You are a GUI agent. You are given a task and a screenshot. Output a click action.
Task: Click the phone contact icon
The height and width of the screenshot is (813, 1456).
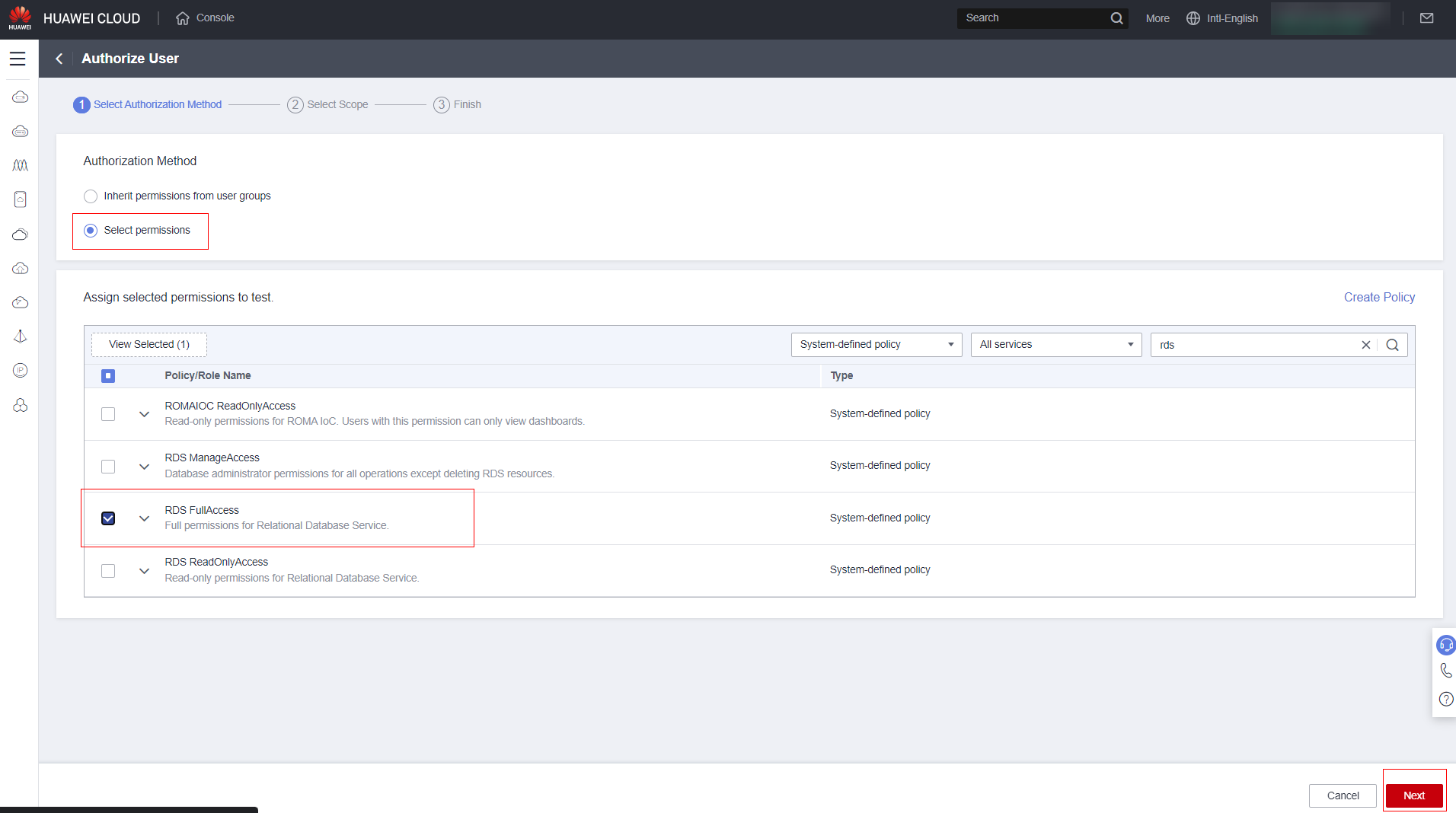[1445, 671]
